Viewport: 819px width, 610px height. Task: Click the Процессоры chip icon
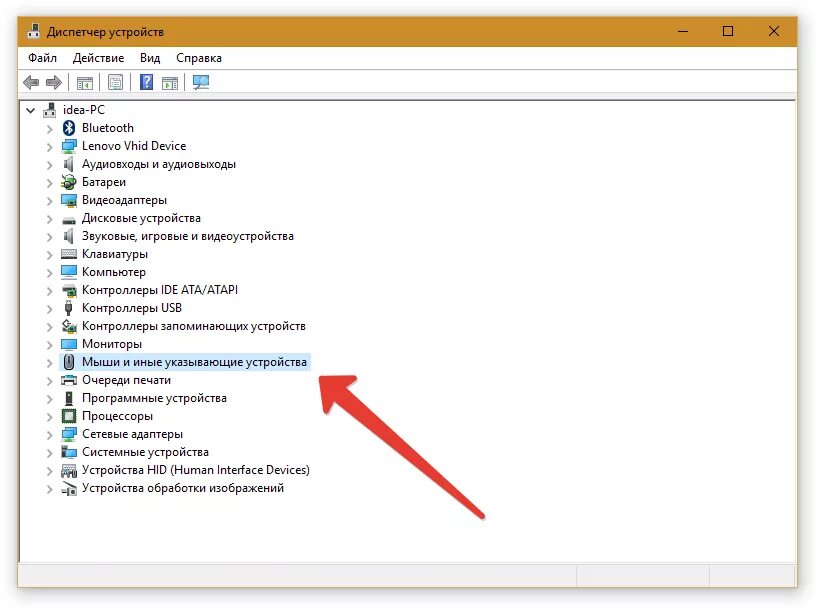click(x=69, y=416)
